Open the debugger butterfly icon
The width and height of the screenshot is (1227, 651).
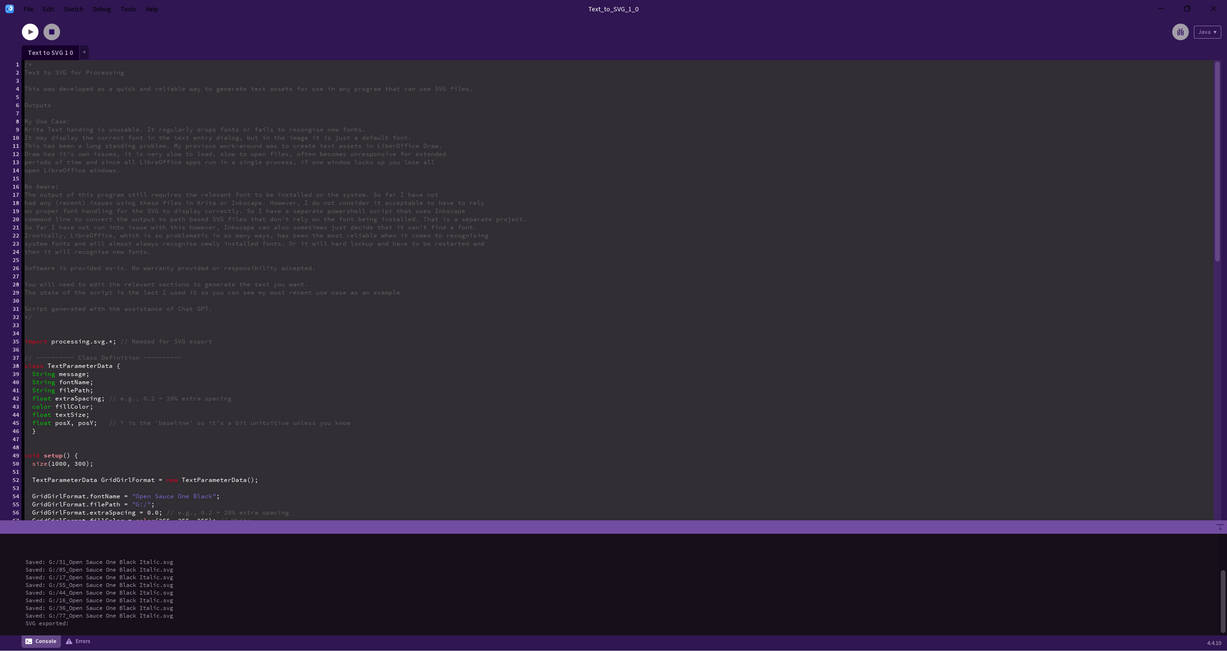[1180, 32]
